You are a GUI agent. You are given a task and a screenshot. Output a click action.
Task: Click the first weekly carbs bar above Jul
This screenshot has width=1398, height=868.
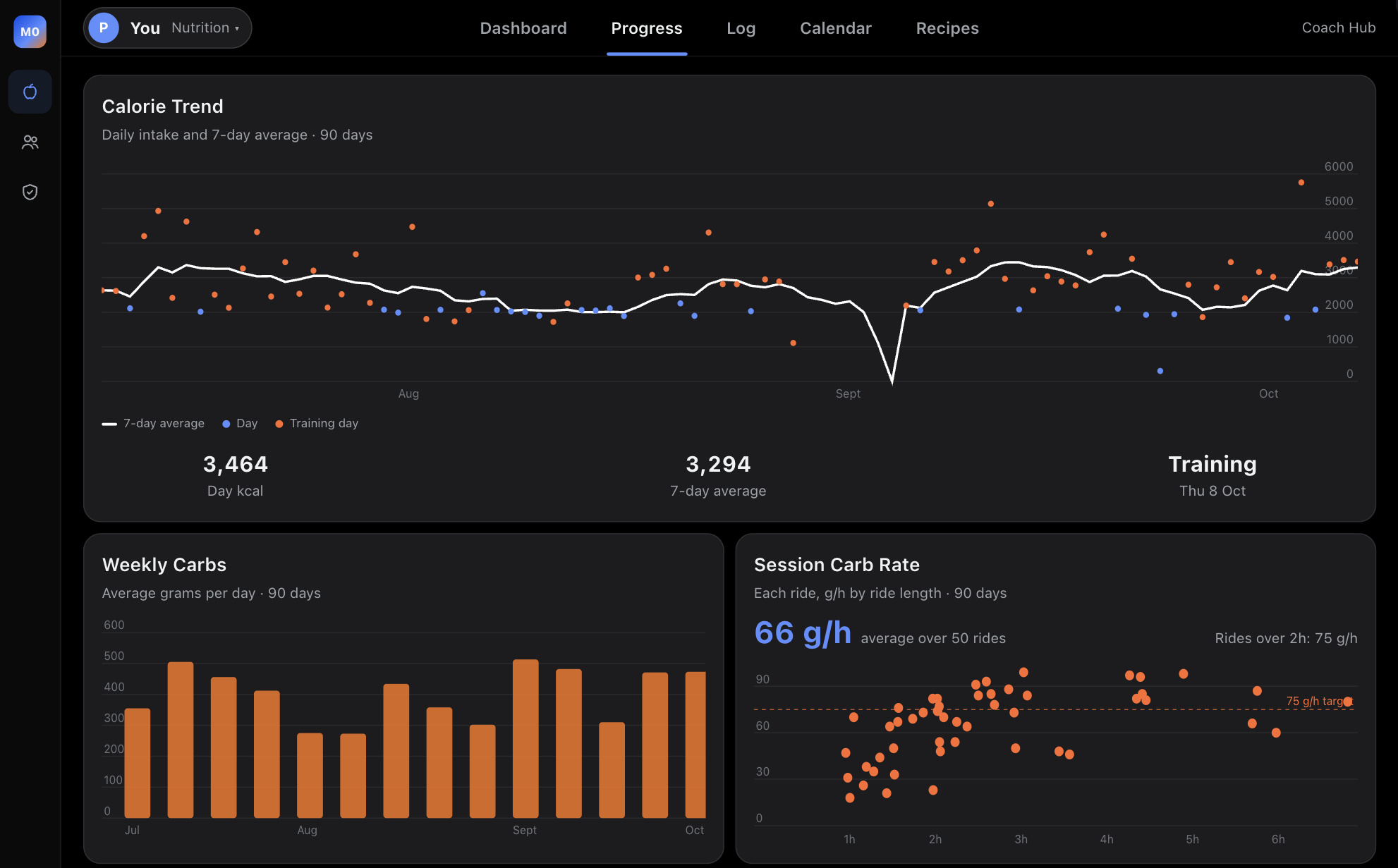point(138,763)
